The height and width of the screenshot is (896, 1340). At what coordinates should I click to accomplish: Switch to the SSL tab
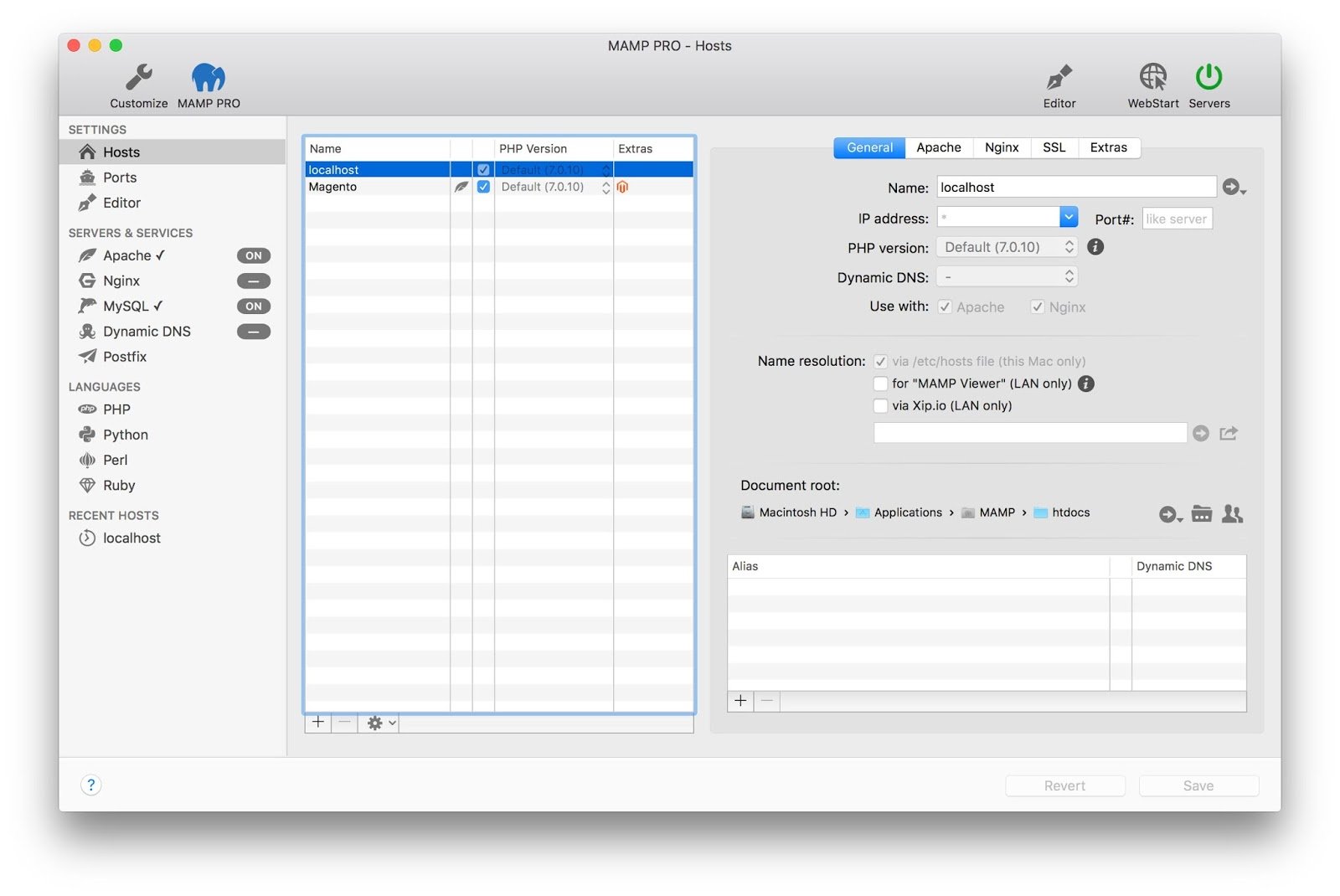tap(1054, 147)
